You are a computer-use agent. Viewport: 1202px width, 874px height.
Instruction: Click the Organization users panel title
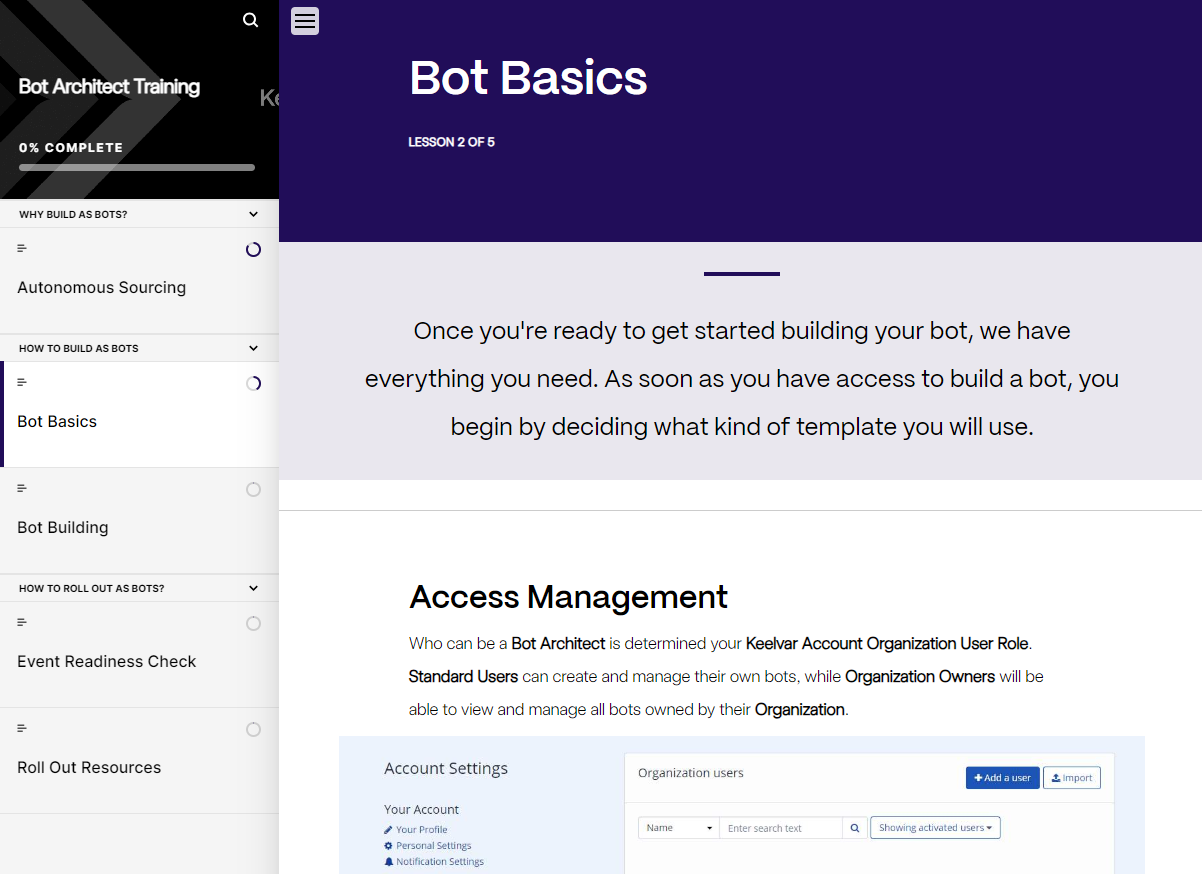point(691,773)
